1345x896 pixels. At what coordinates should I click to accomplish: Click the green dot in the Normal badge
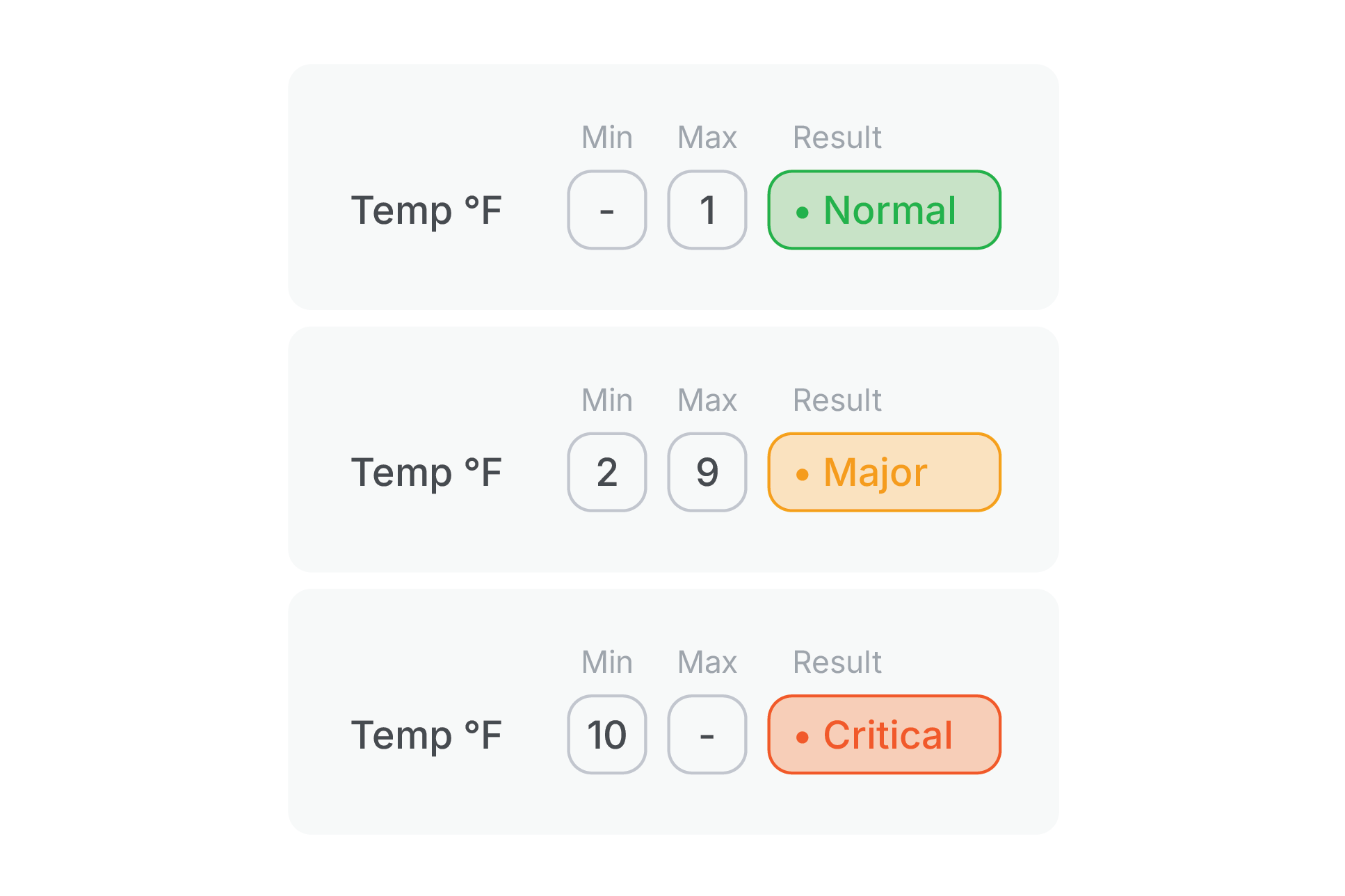802,212
